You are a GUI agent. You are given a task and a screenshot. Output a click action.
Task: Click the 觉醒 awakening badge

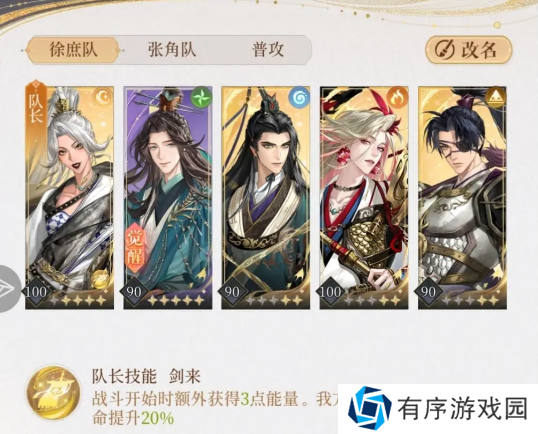(136, 247)
